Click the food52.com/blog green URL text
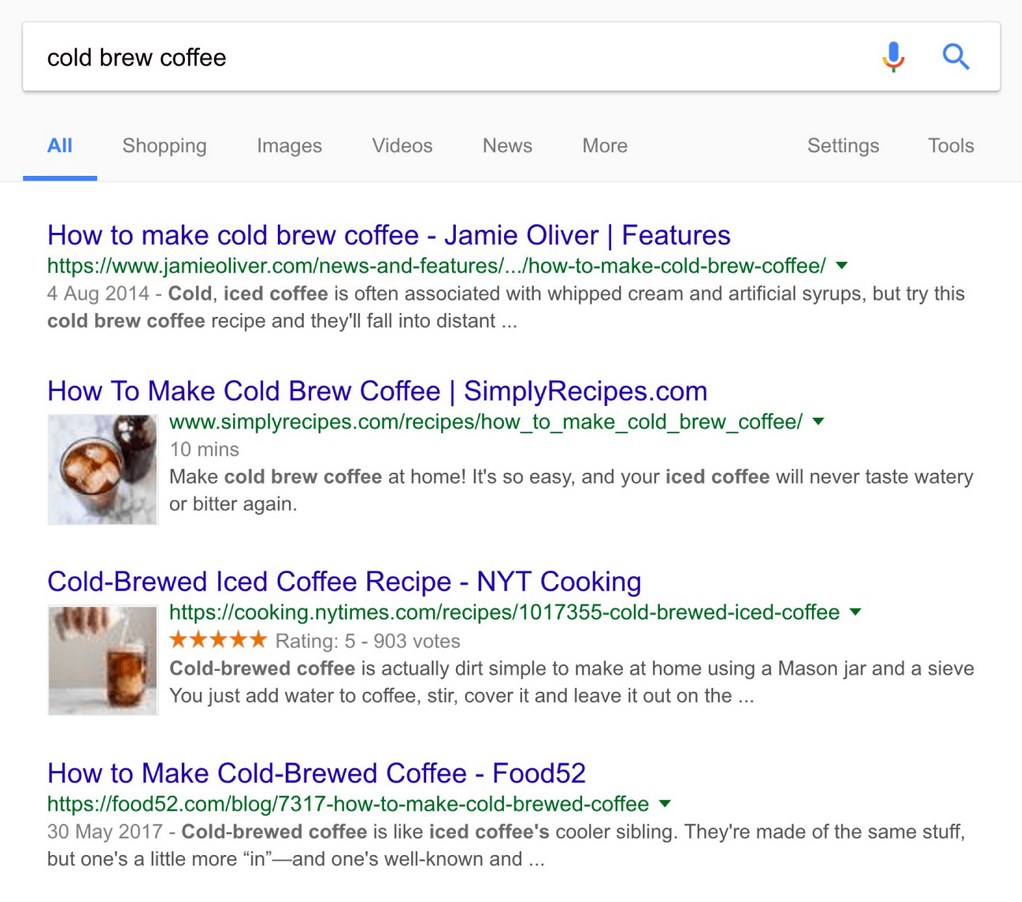This screenshot has width=1022, height=902. 348,804
